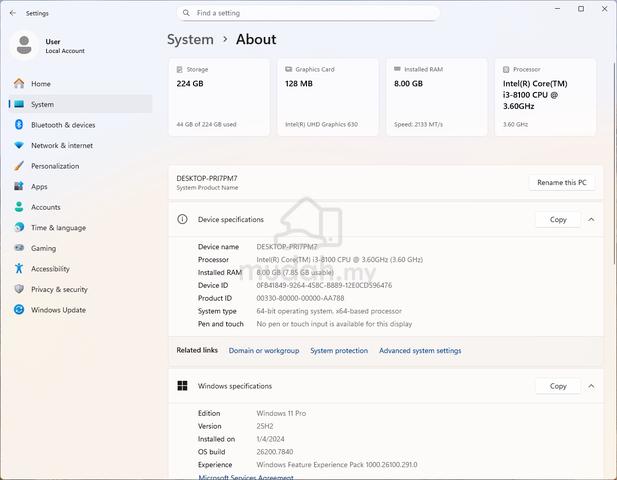Click the Accessibility figure icon
The width and height of the screenshot is (617, 480).
(19, 268)
